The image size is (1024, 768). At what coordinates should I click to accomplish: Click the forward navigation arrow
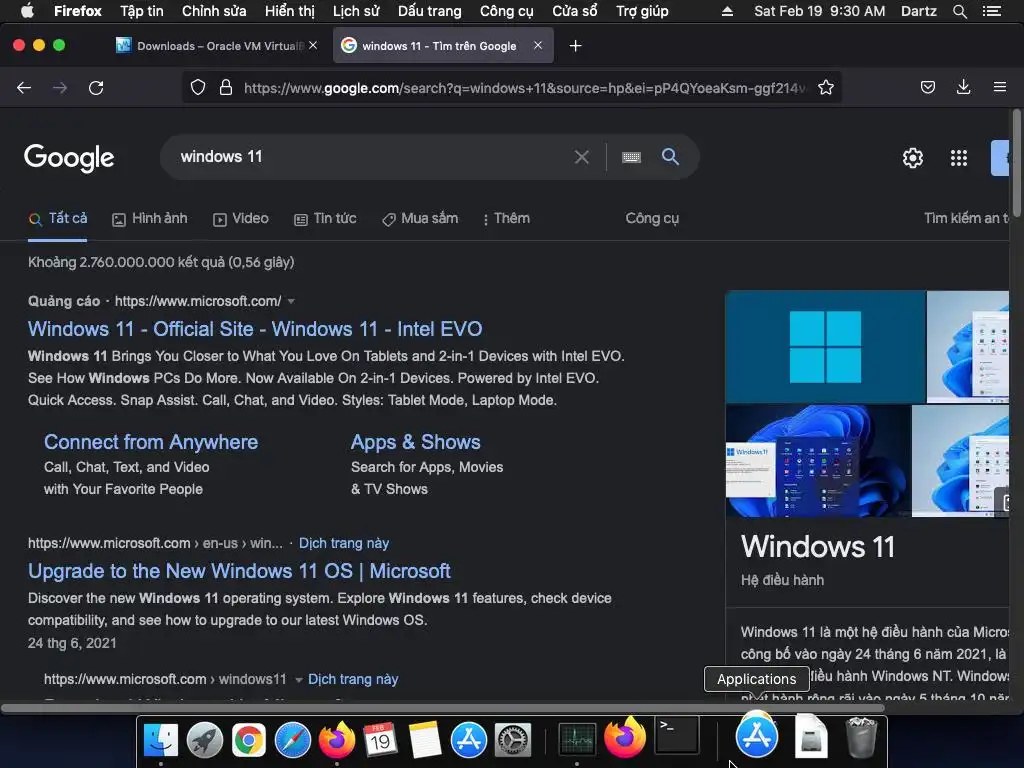[x=60, y=88]
